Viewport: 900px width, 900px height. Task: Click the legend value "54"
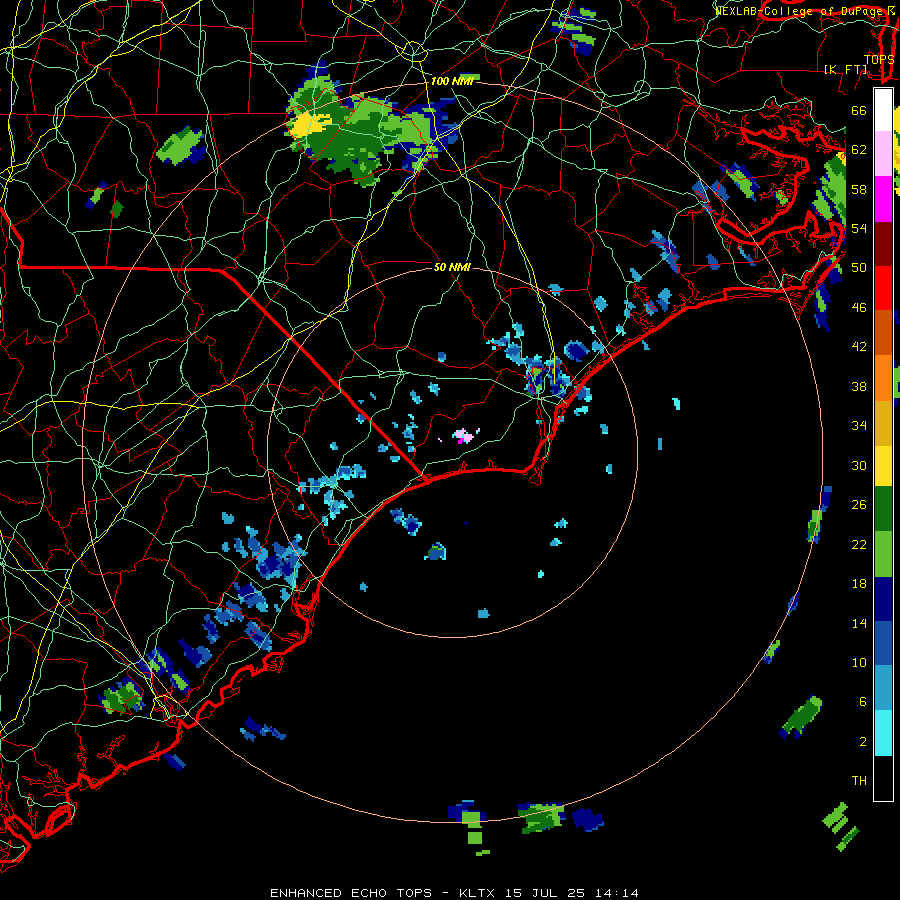[859, 228]
